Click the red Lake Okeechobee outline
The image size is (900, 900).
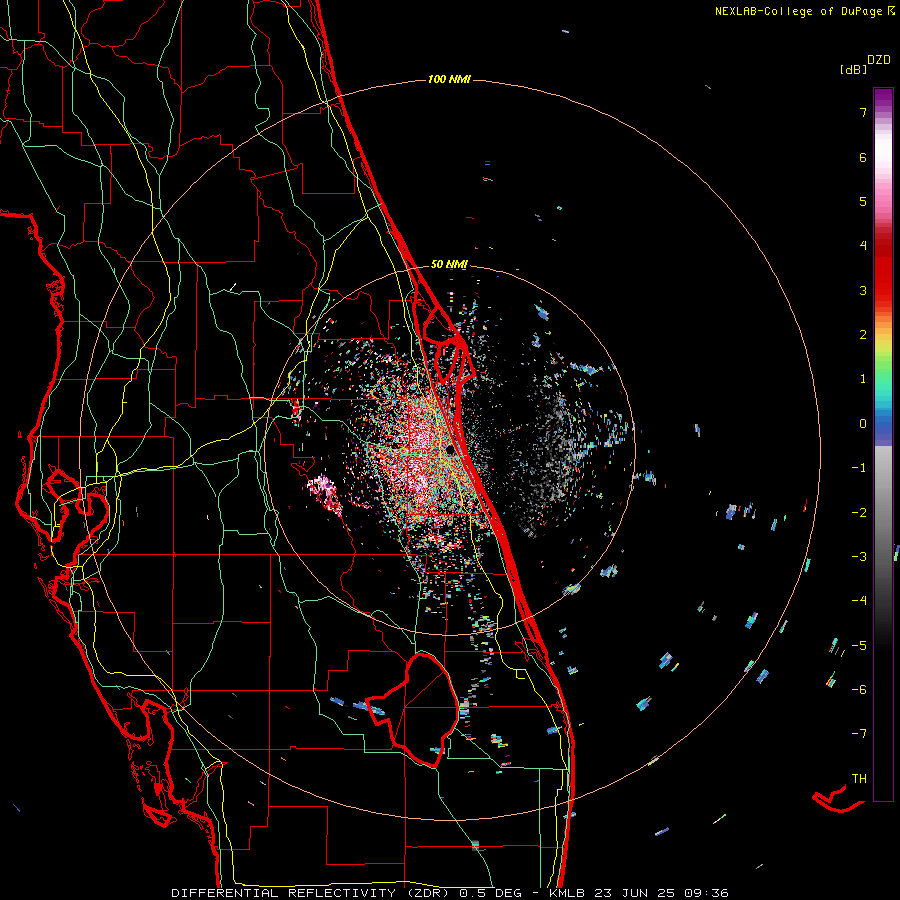click(x=414, y=709)
